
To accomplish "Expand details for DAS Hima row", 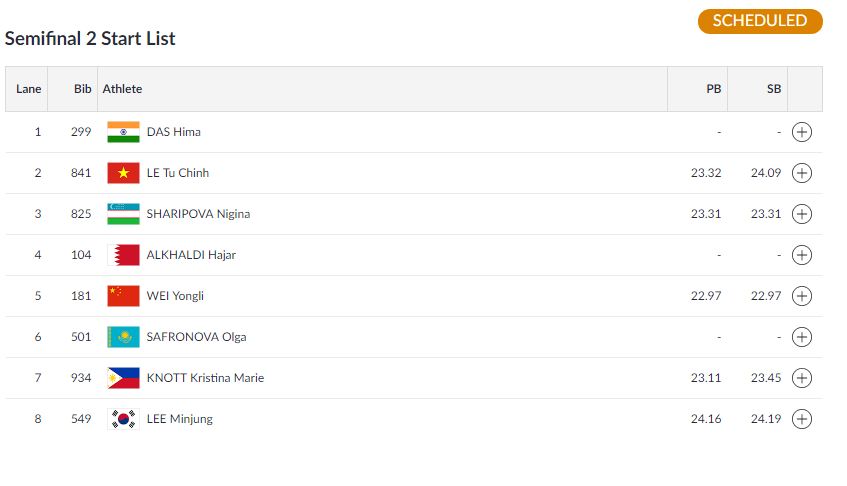I will coord(801,132).
